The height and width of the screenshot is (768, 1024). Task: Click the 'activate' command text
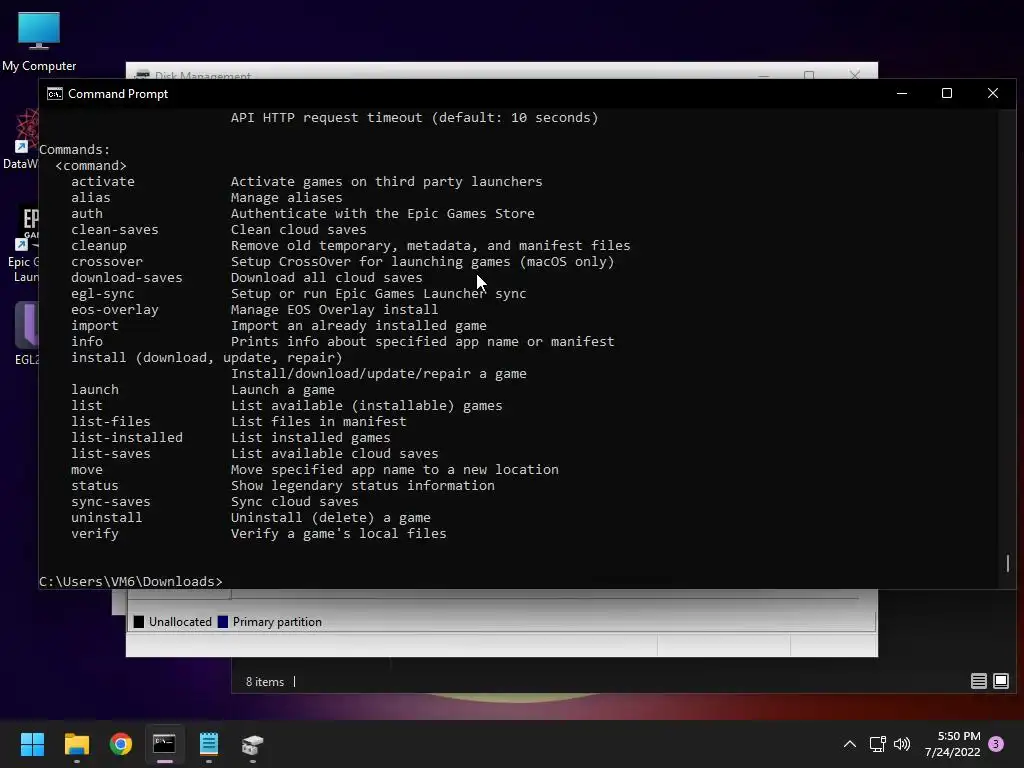coord(103,182)
